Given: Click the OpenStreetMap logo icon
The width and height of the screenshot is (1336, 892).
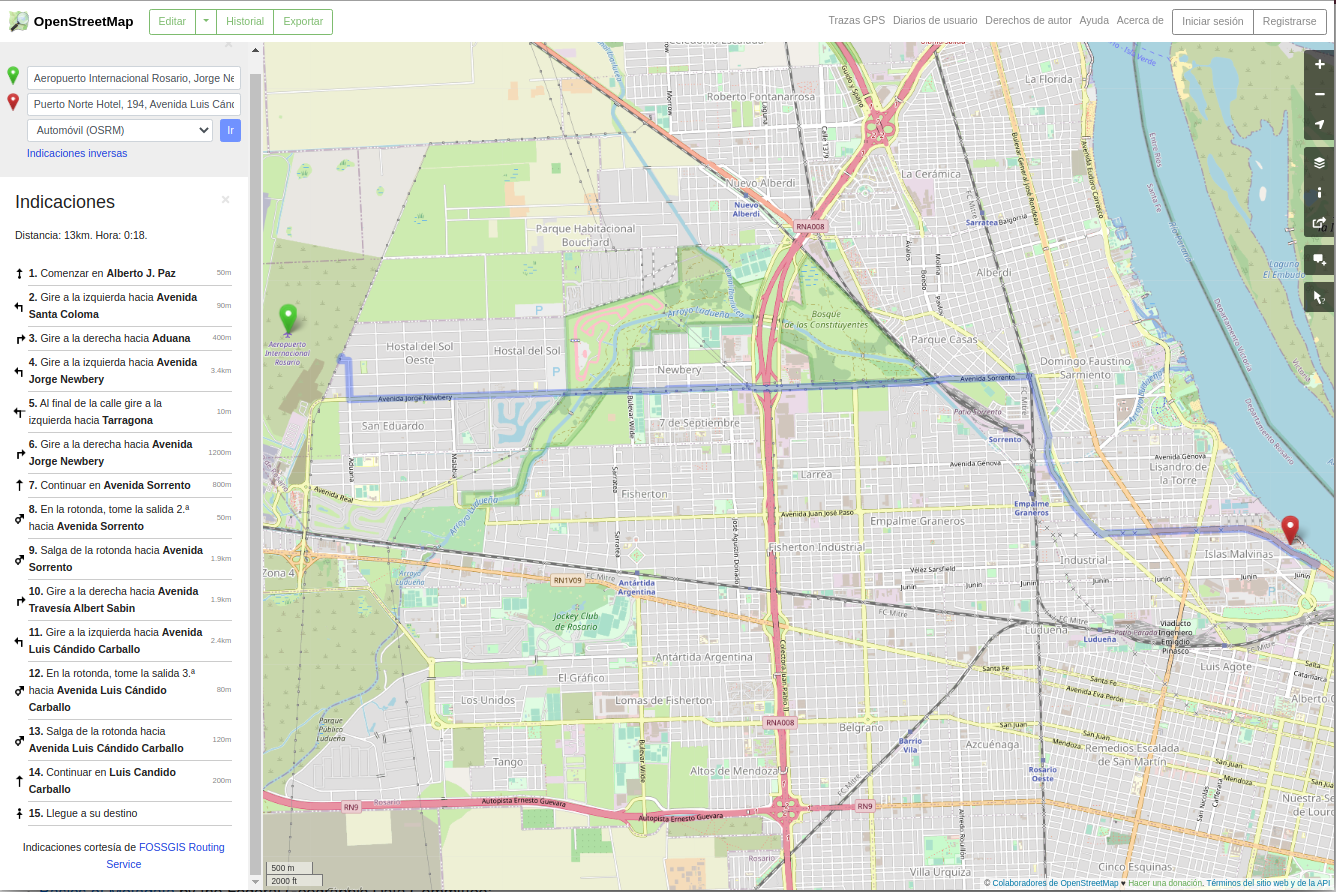Looking at the screenshot, I should pos(18,21).
